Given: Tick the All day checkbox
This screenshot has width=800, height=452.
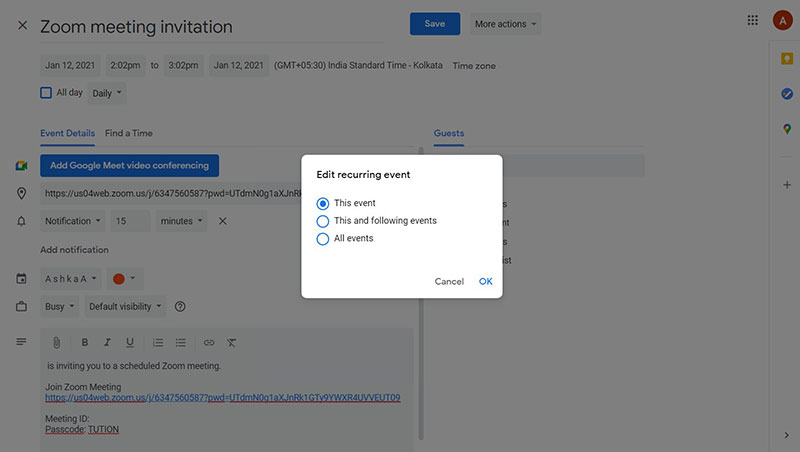Looking at the screenshot, I should point(46,93).
